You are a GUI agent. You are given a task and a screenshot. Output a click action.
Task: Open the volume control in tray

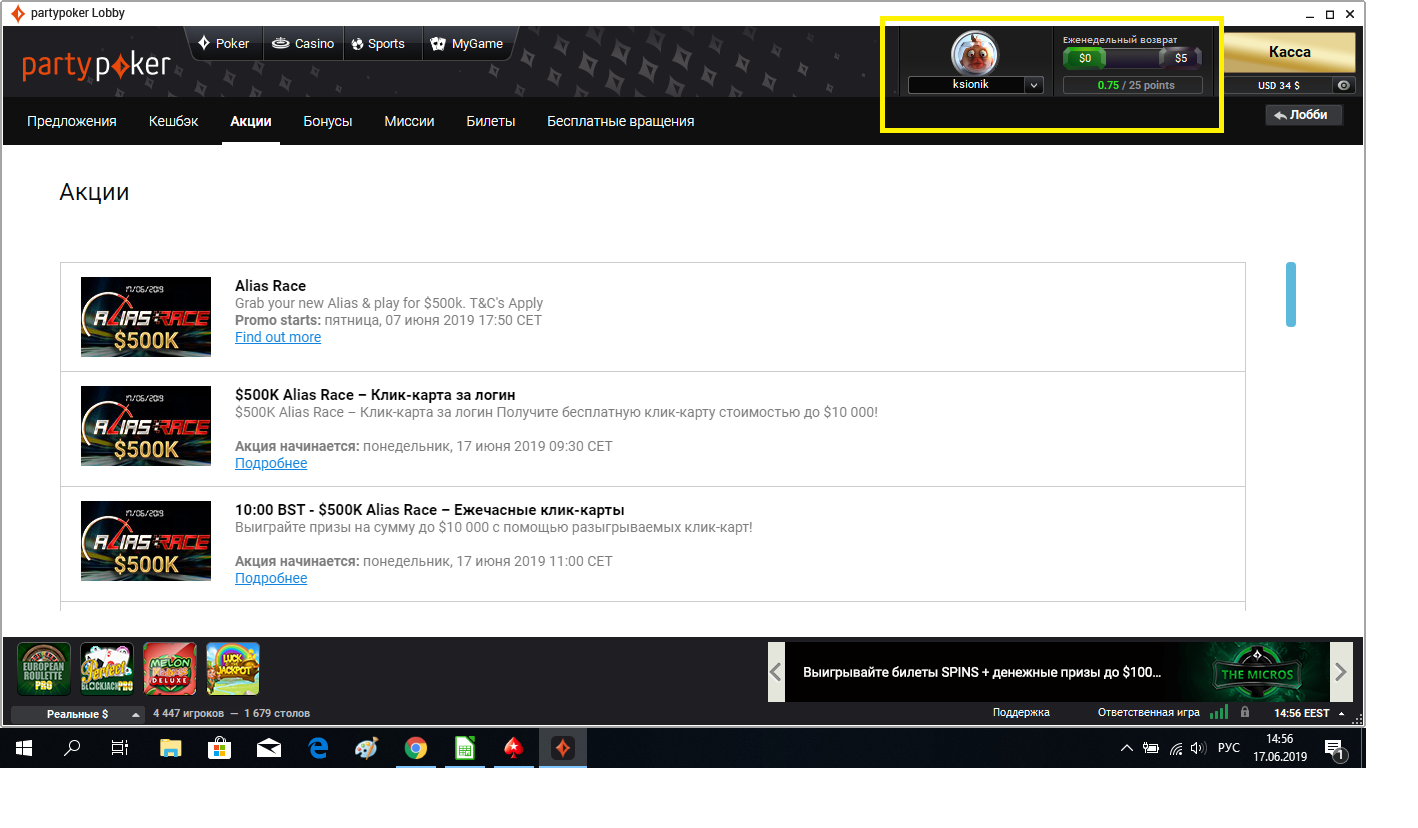[x=1198, y=748]
